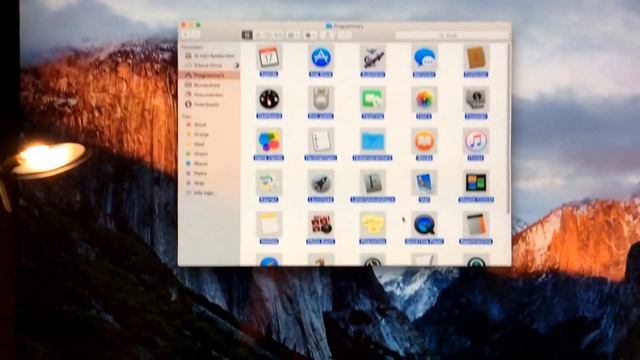Open Documenten in the sidebar
The height and width of the screenshot is (360, 640).
click(210, 95)
